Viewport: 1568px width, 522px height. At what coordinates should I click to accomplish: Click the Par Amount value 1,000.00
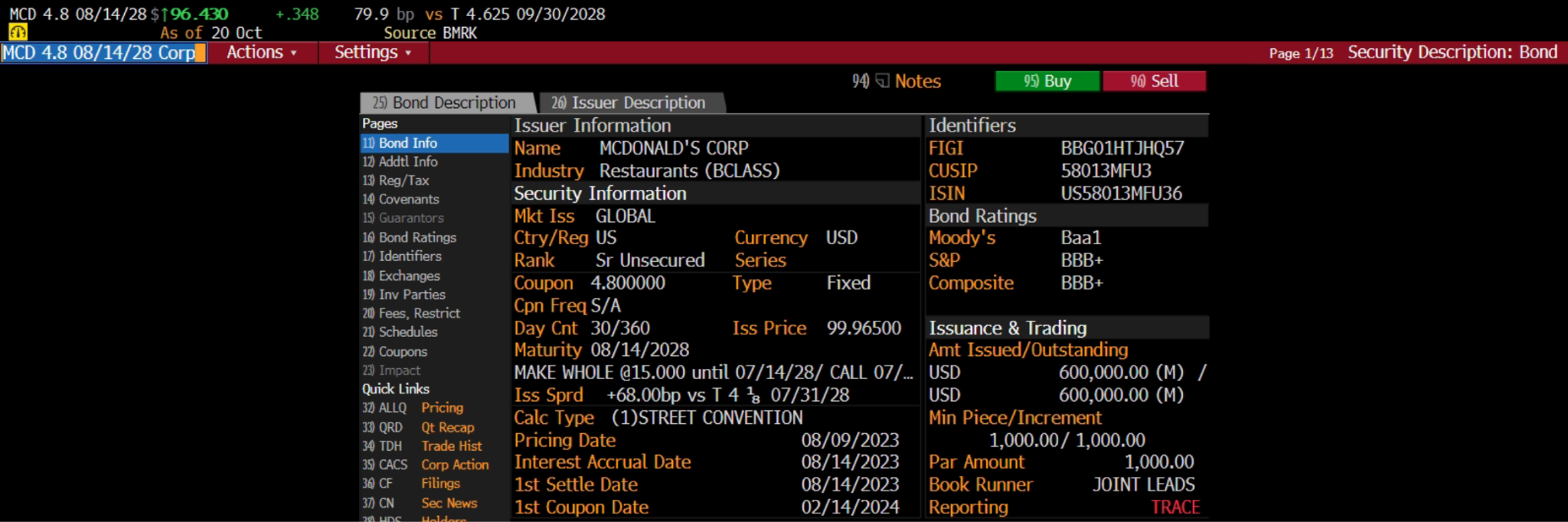[1159, 462]
